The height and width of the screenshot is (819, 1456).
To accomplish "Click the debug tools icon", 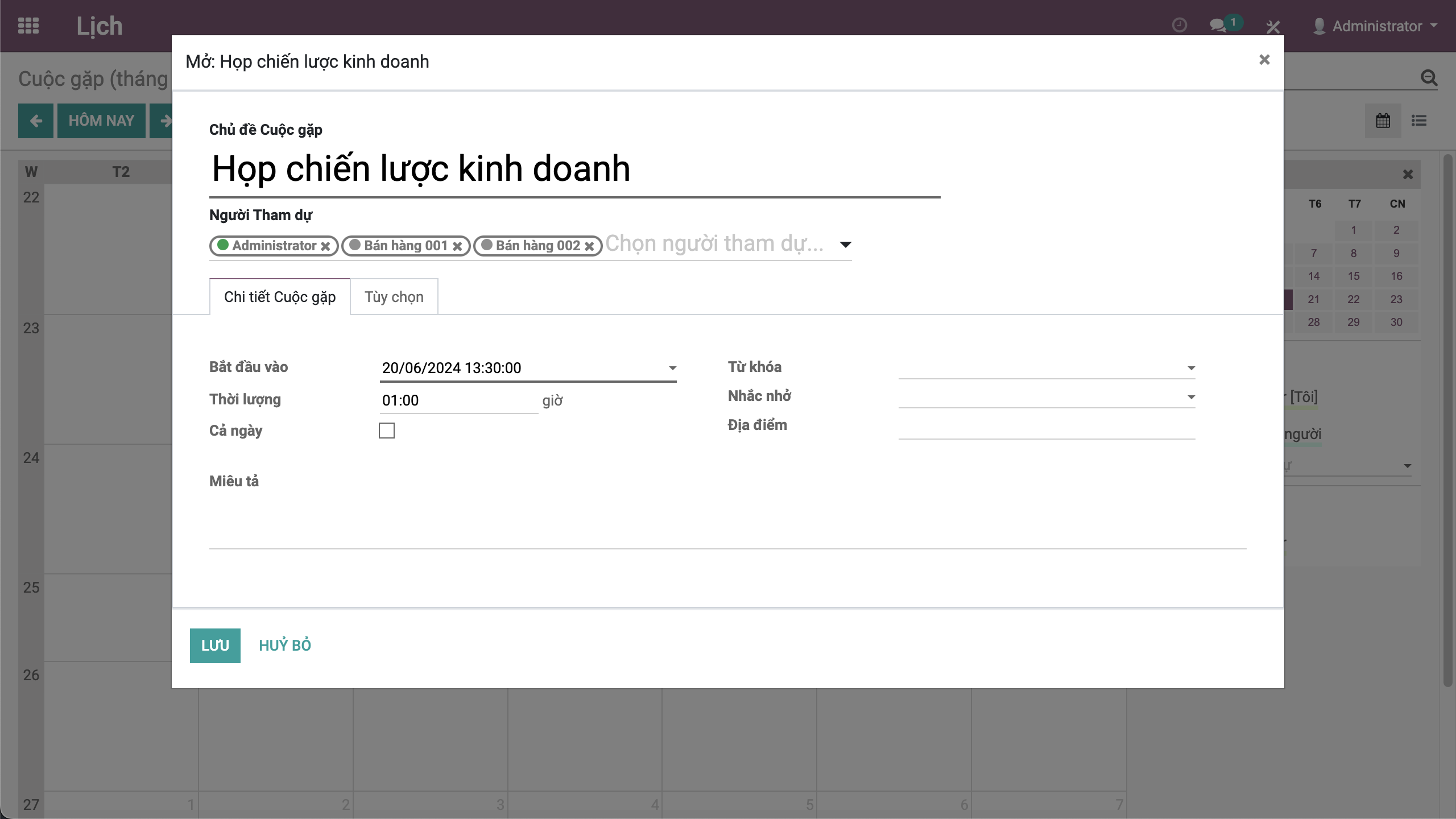I will pos(1273,26).
